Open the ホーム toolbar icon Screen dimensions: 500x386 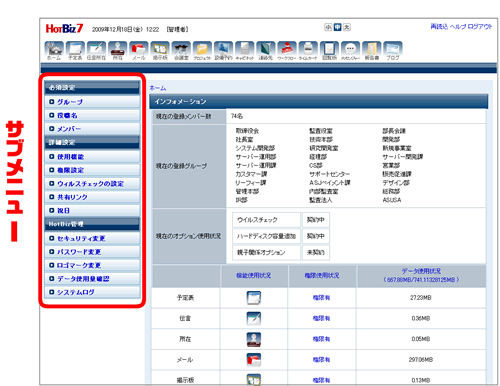point(54,51)
